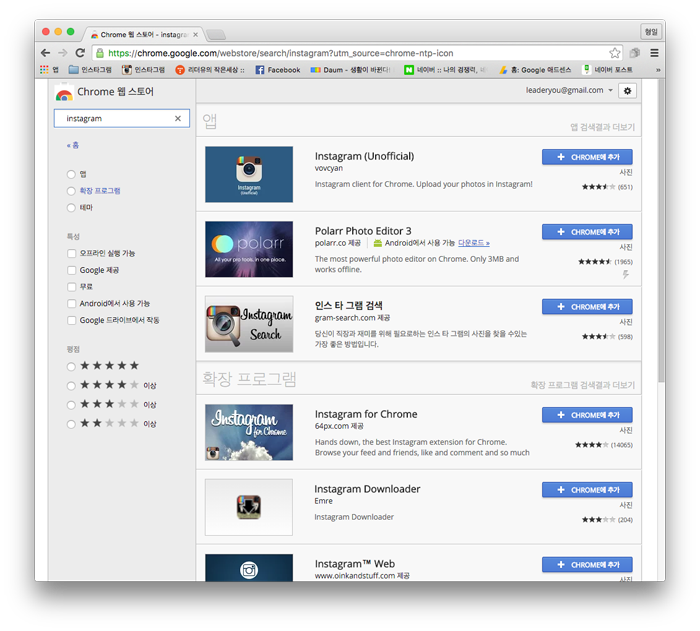The height and width of the screenshot is (631, 700).
Task: Open the 인스타그램 bookmarks folder
Action: pos(90,70)
